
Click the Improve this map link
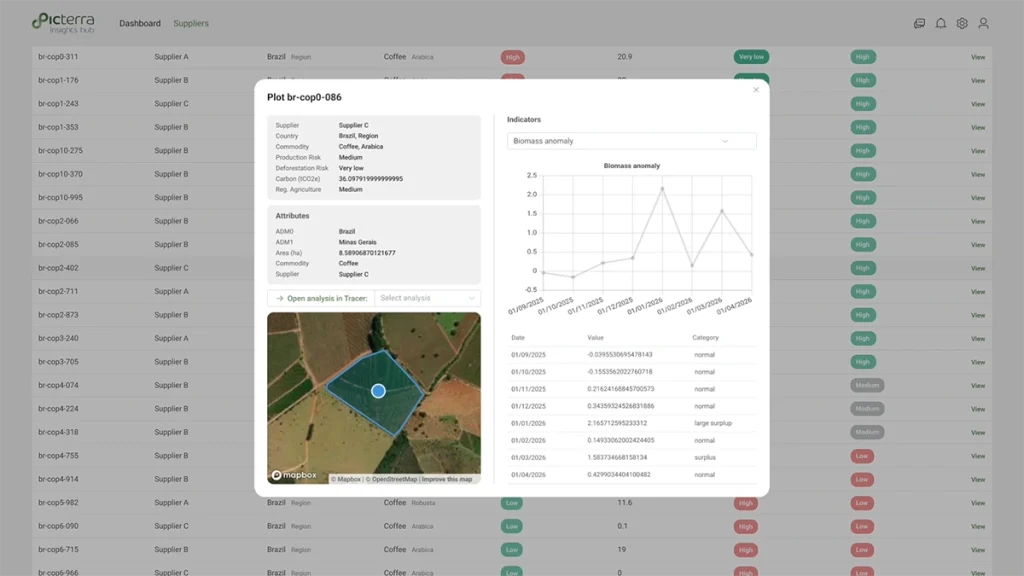coord(447,479)
